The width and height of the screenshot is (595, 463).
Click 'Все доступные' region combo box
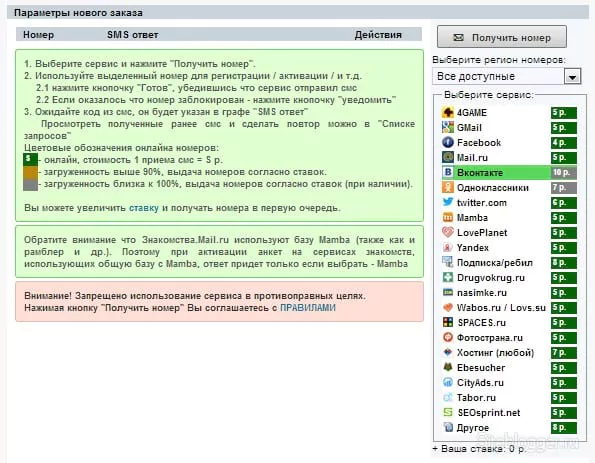[507, 76]
